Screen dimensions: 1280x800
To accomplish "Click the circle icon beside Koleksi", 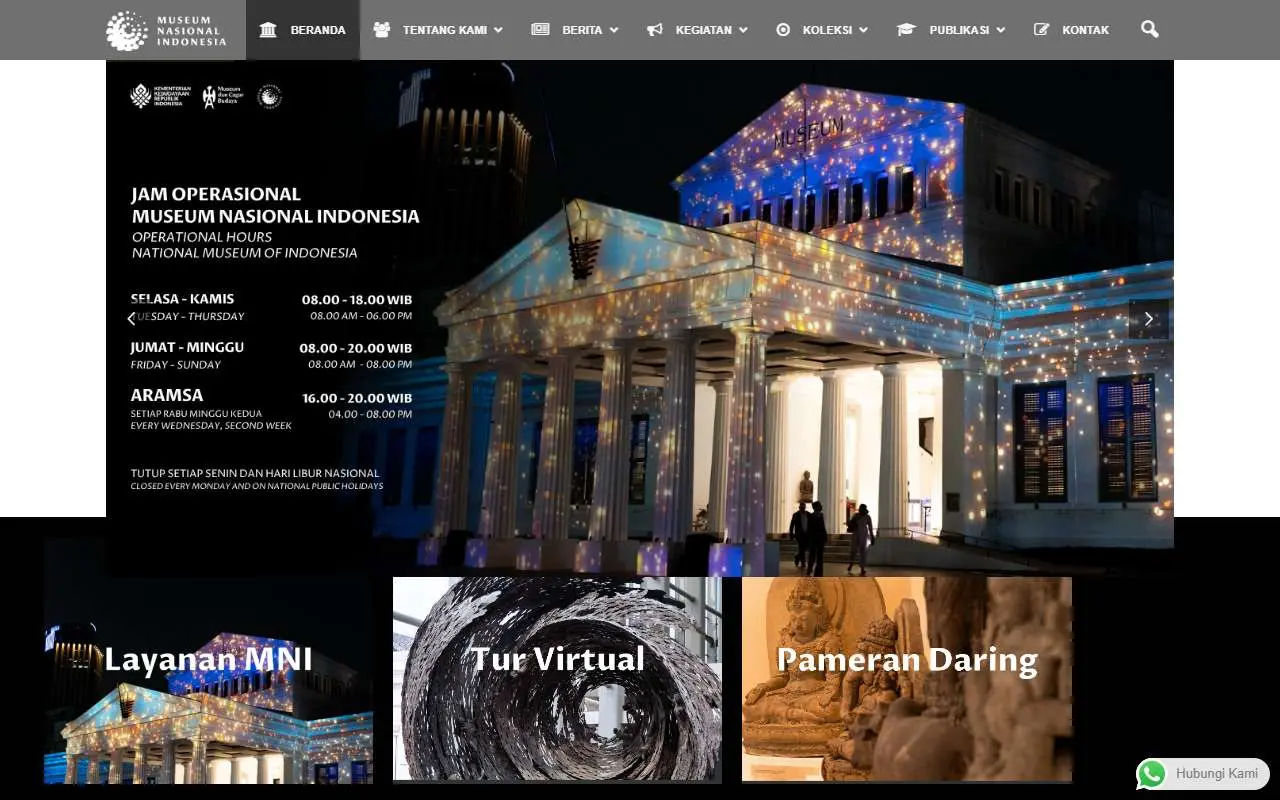I will [783, 30].
